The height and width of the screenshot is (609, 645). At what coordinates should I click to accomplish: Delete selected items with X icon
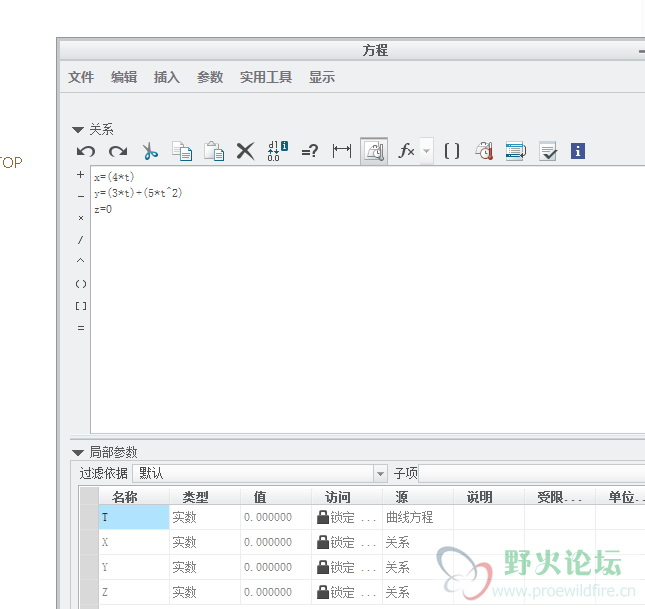pos(246,151)
